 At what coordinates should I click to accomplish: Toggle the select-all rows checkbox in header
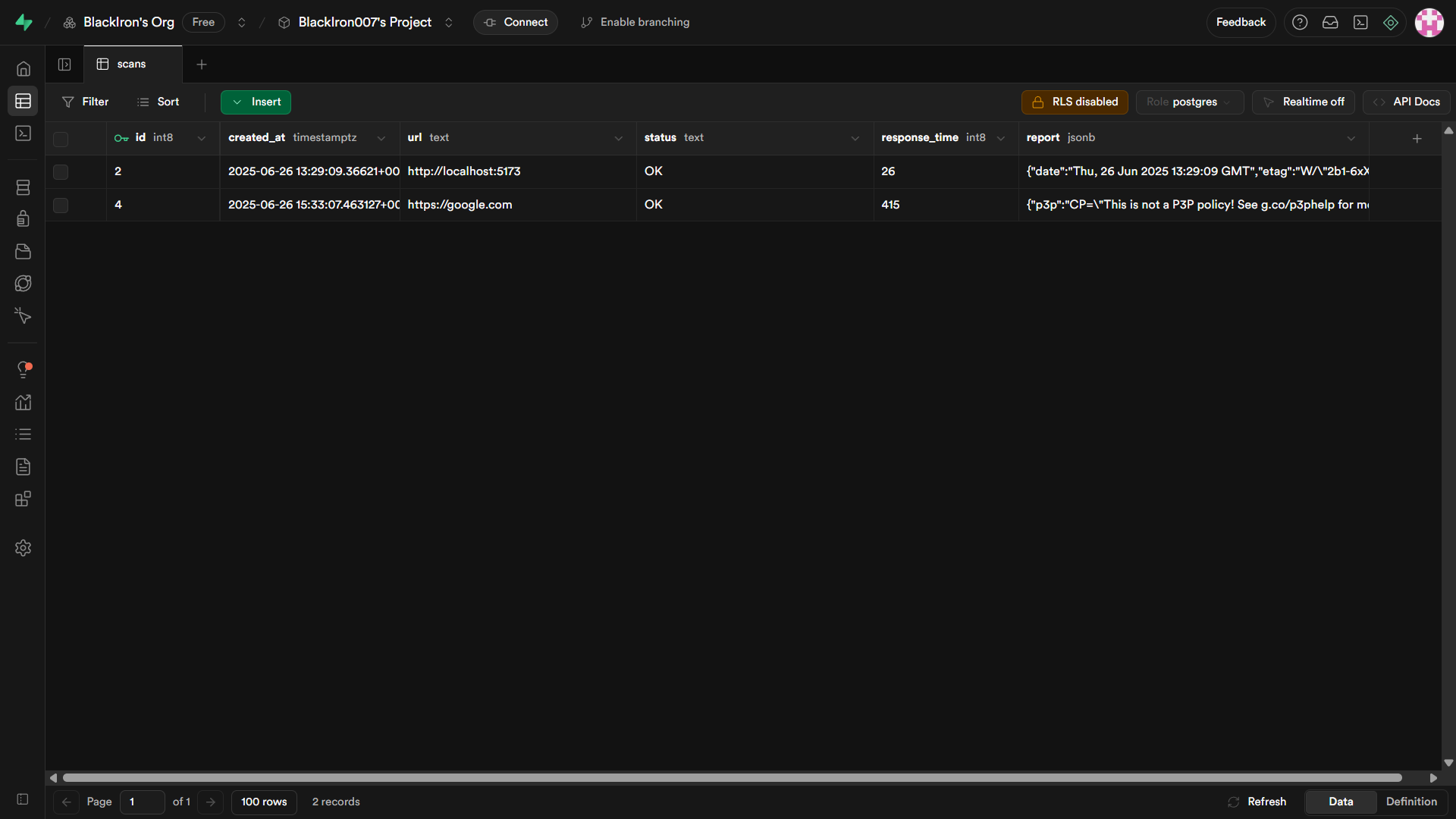point(61,139)
